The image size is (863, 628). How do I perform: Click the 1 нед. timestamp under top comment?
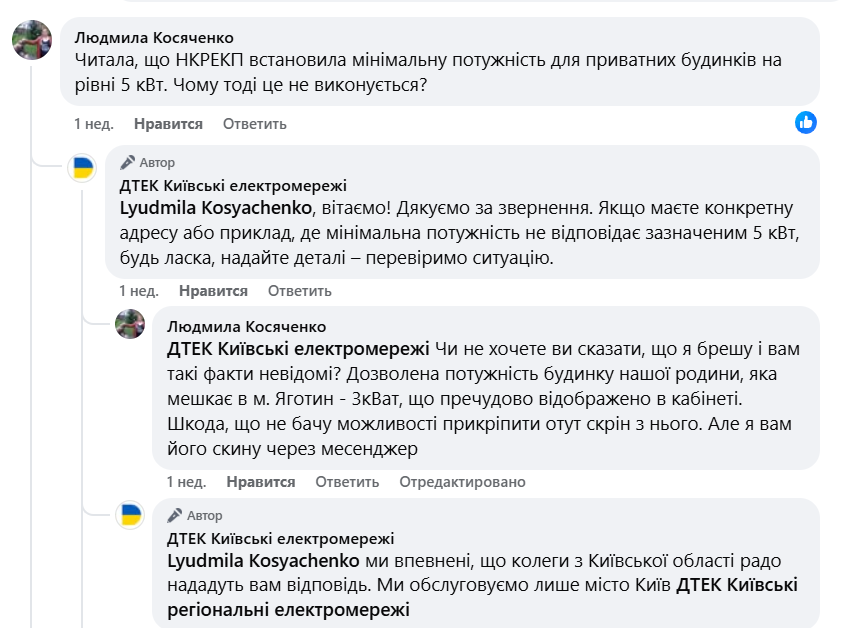(x=94, y=124)
